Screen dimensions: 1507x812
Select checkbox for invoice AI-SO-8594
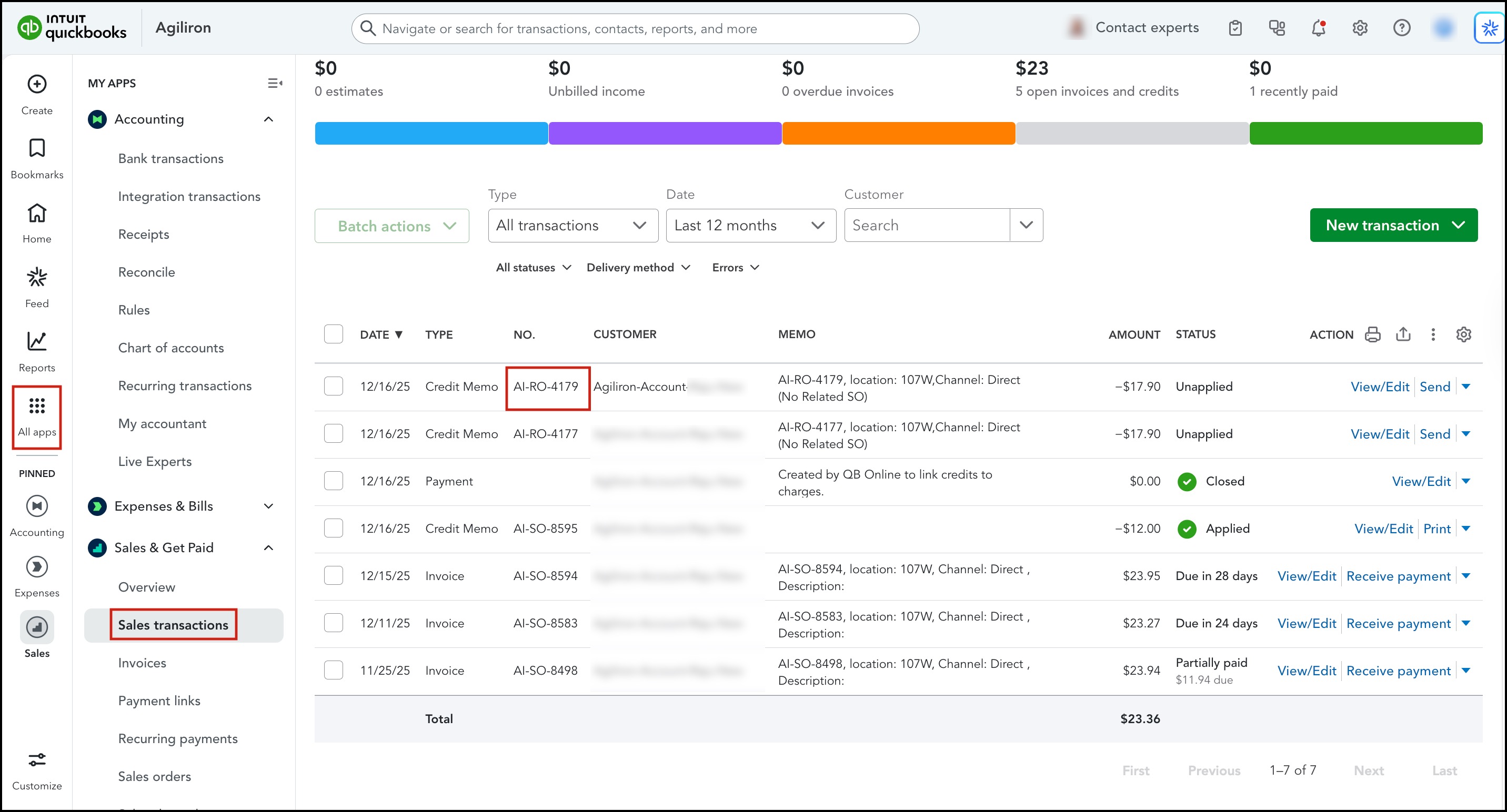tap(334, 576)
